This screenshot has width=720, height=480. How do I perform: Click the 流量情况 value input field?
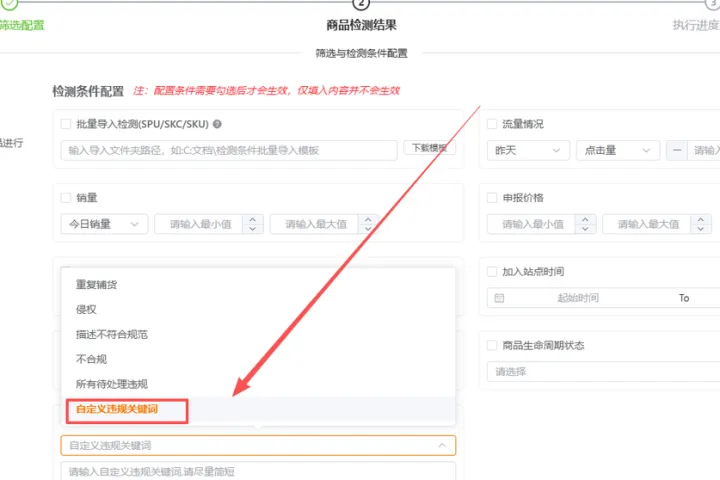click(704, 150)
